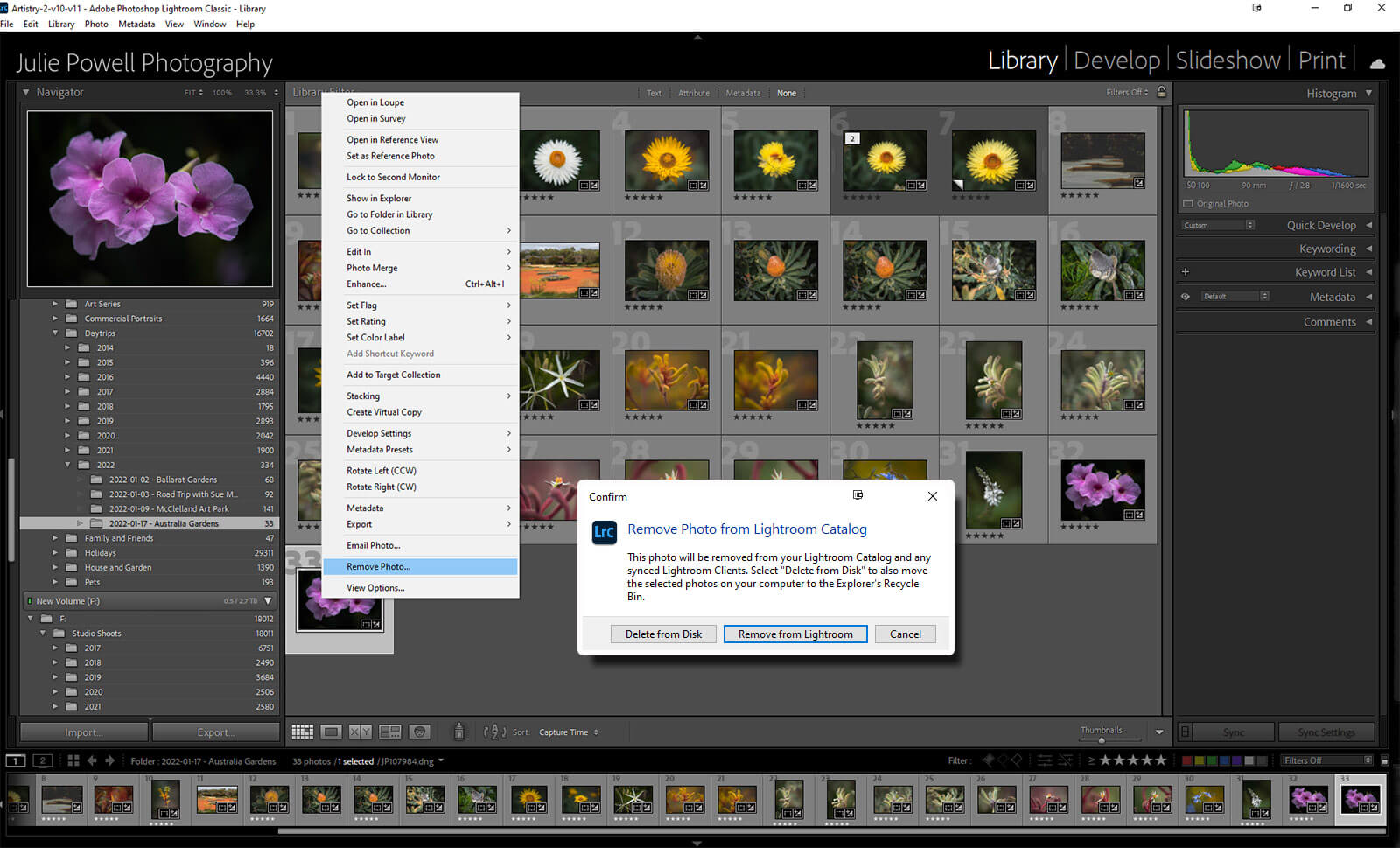Choose Remove Photo... from context menu
The height and width of the screenshot is (848, 1400).
(x=378, y=567)
